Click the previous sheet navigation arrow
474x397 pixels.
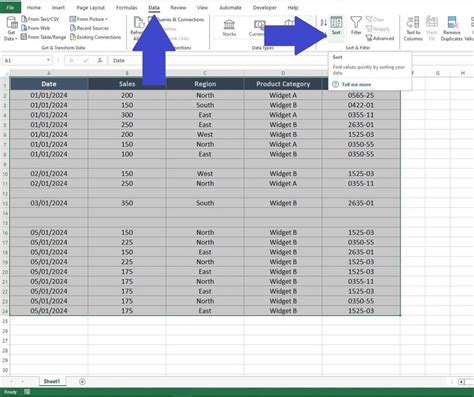pos(12,382)
